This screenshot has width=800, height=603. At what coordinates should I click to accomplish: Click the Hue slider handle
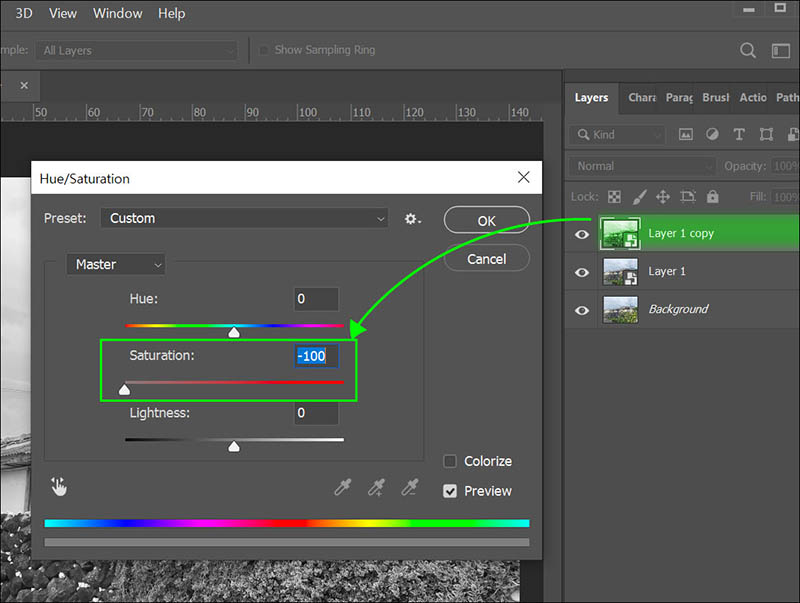pyautogui.click(x=234, y=333)
